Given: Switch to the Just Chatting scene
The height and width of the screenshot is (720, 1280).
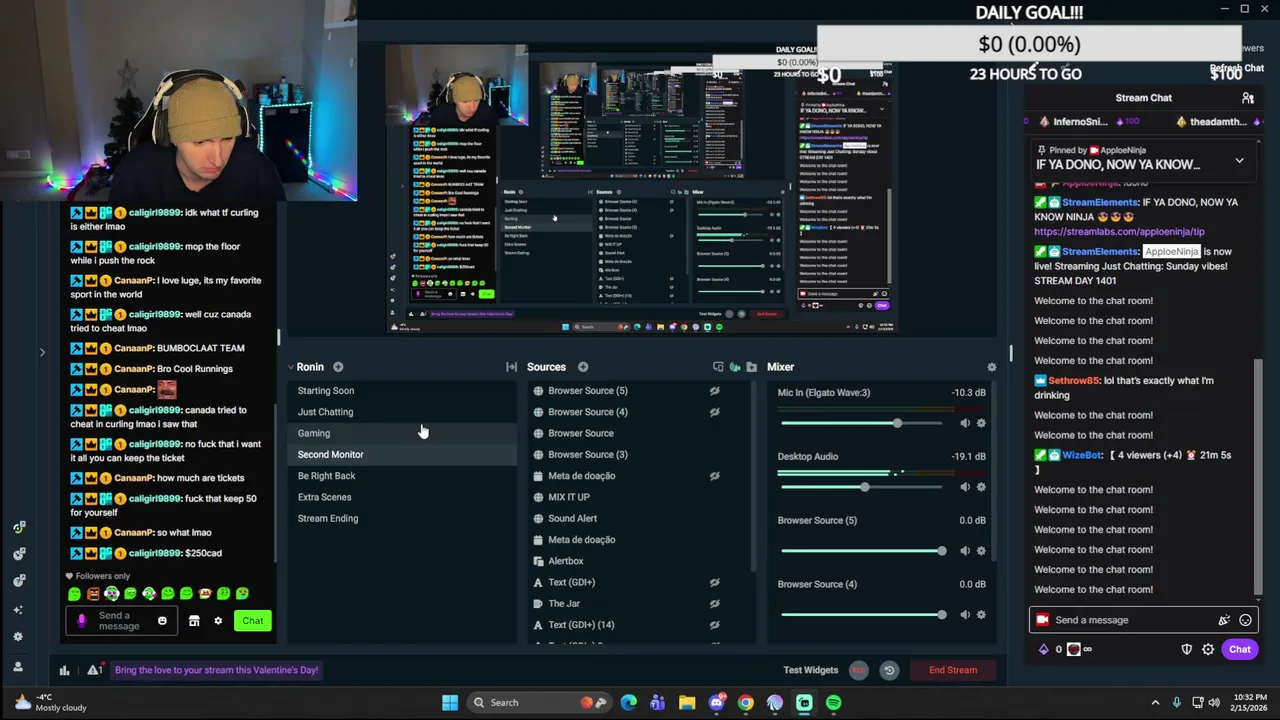Looking at the screenshot, I should (325, 412).
